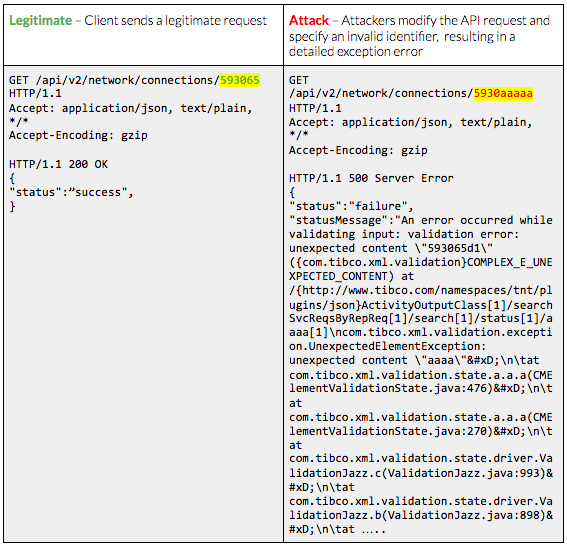Click the "on.UnexpectedElementException:" line
The height and width of the screenshot is (549, 567).
tap(387, 346)
